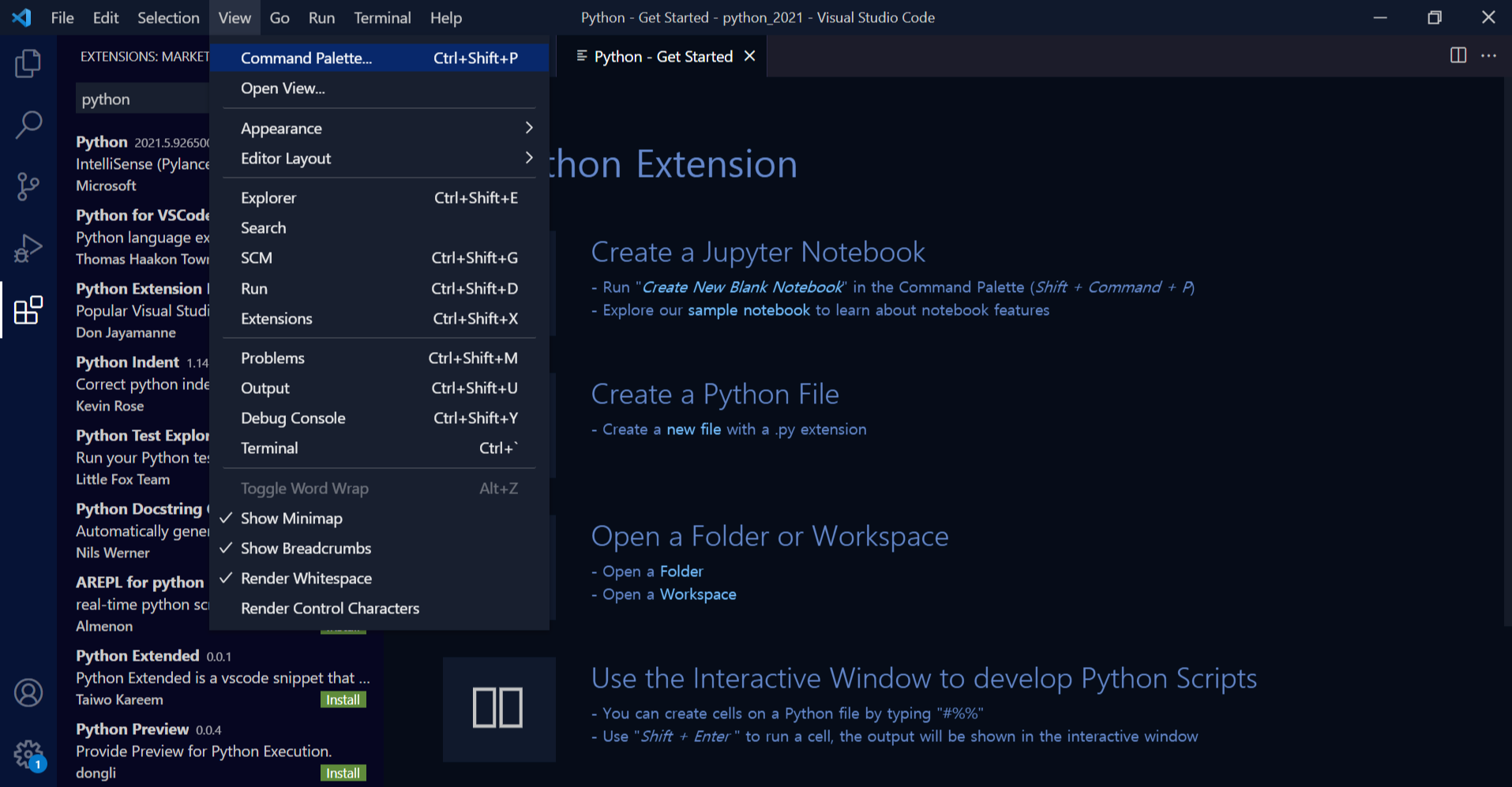1512x787 pixels.
Task: Click the 'Workspace' link
Action: (x=698, y=594)
